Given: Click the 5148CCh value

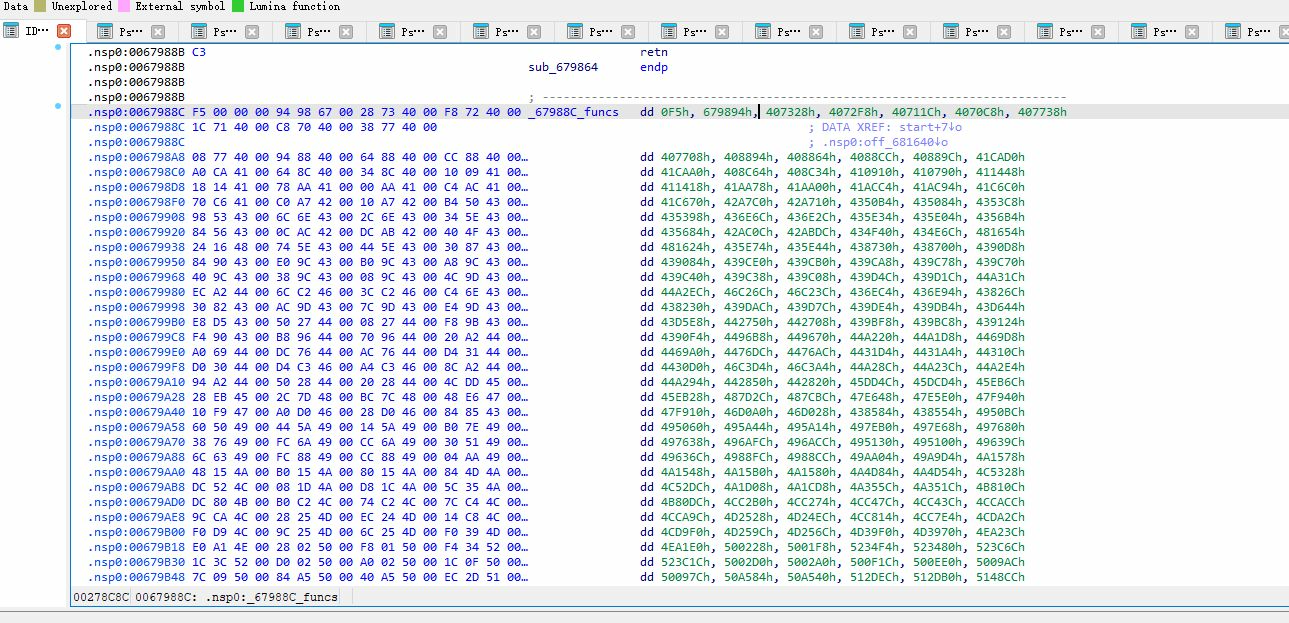Looking at the screenshot, I should [1000, 577].
